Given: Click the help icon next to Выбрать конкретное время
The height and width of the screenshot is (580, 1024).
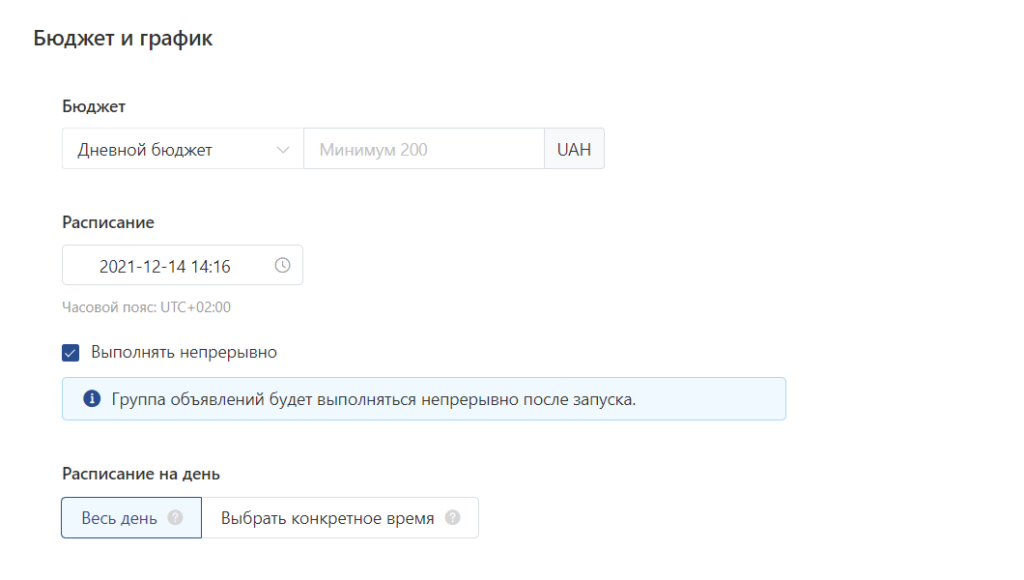Looking at the screenshot, I should pos(453,517).
